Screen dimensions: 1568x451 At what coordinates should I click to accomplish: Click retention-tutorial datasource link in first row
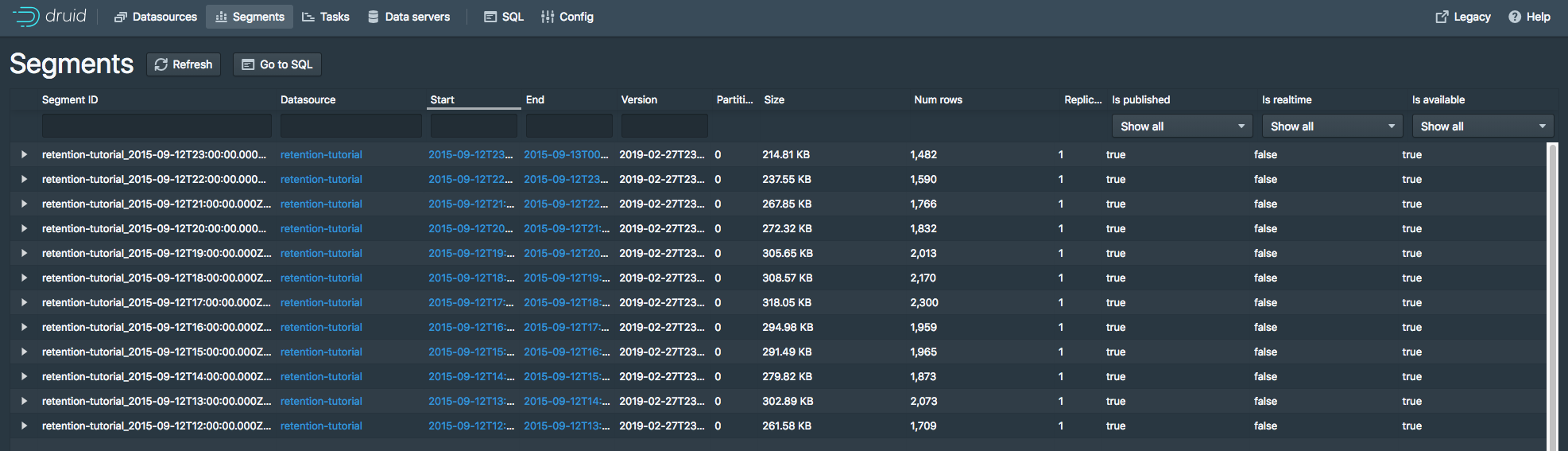(x=321, y=155)
